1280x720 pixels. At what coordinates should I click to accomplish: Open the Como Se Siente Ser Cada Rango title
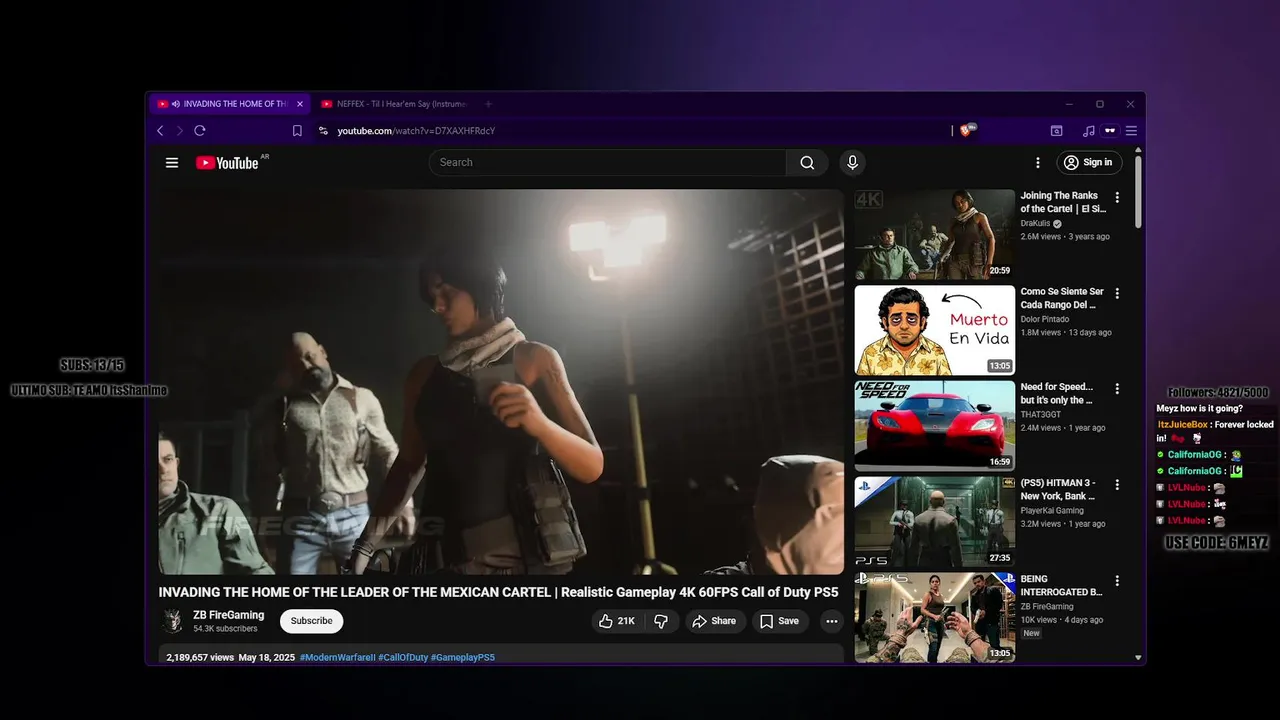pyautogui.click(x=1061, y=298)
